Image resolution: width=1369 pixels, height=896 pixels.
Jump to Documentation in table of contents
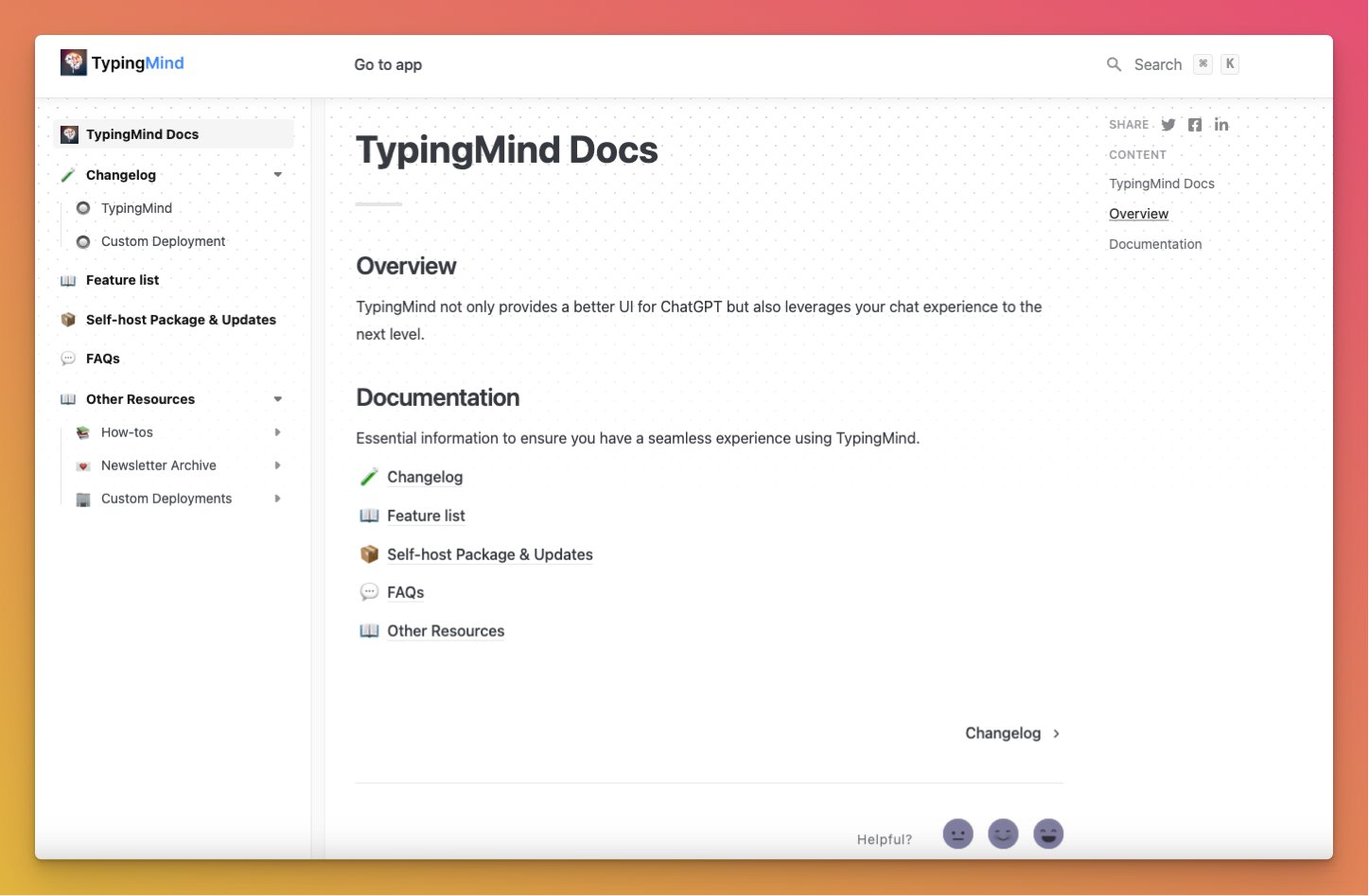1155,244
